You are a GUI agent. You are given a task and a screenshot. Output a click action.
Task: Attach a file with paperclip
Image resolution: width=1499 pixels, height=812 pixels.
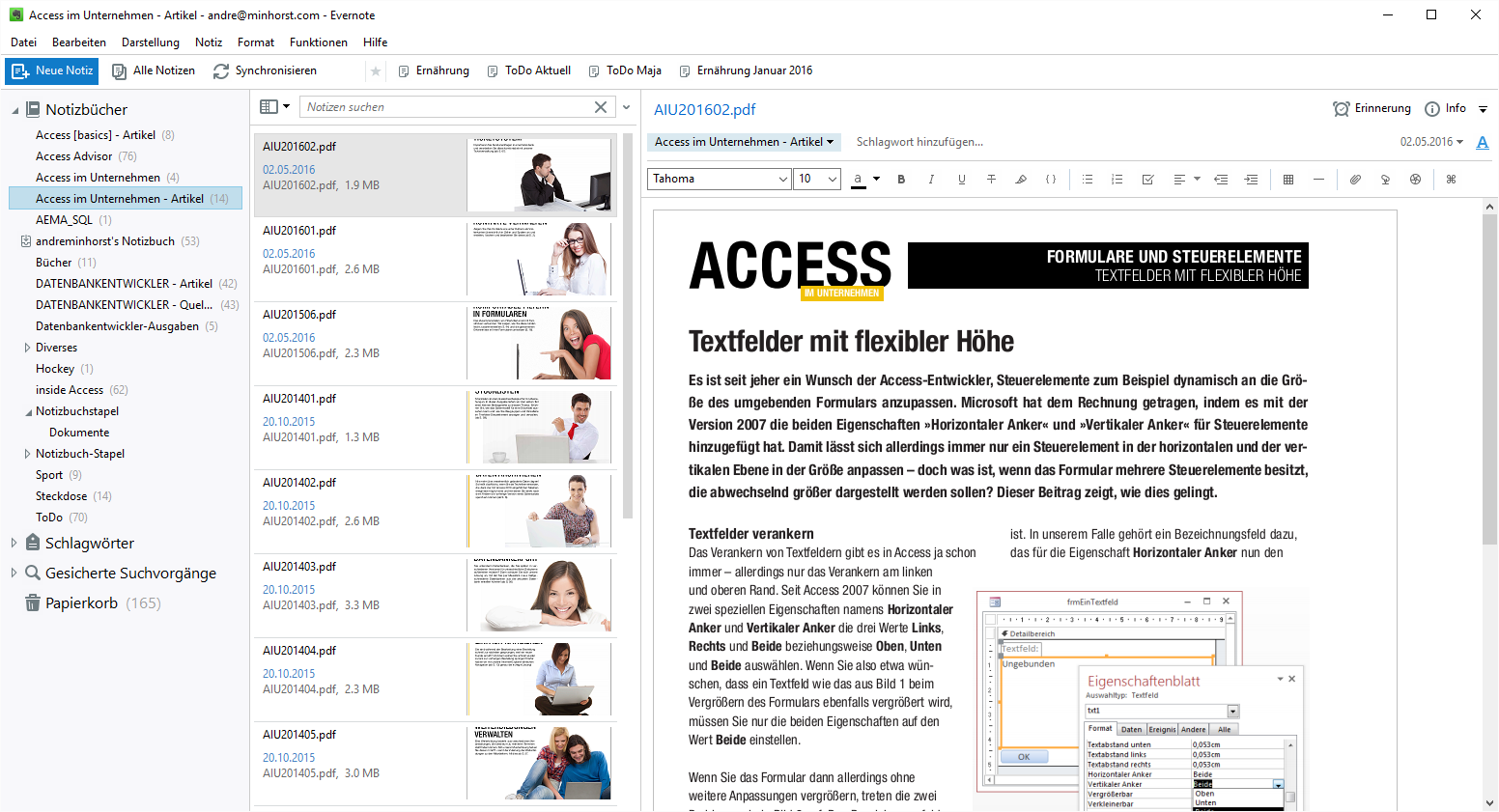1355,180
